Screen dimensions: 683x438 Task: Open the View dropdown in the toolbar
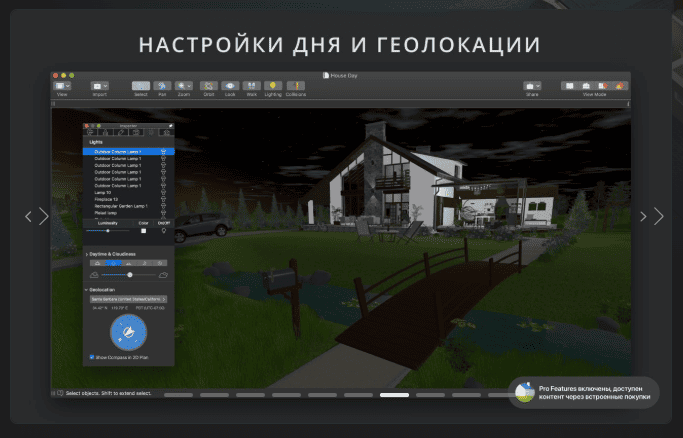coord(62,86)
